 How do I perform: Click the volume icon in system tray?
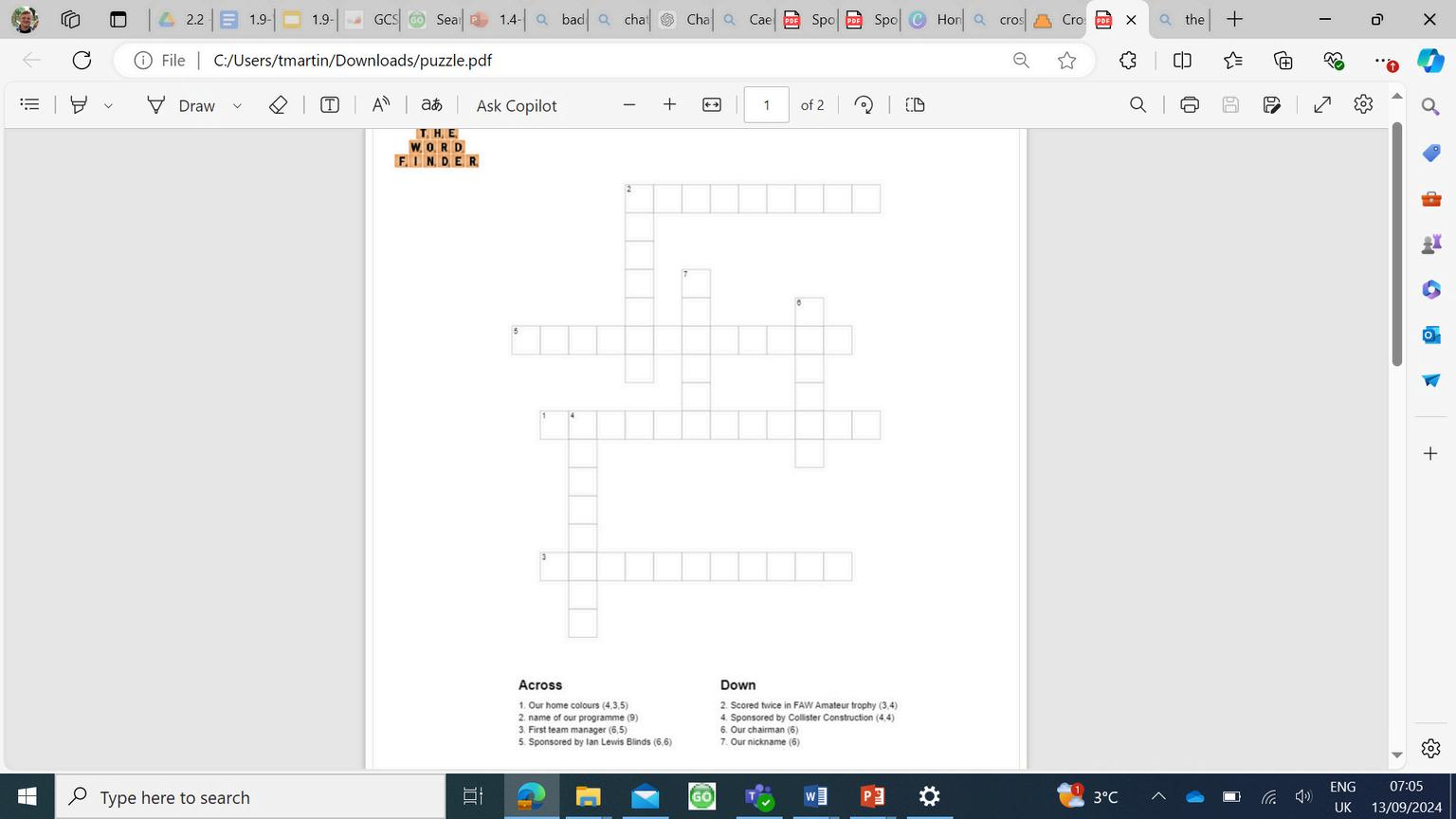[1303, 796]
